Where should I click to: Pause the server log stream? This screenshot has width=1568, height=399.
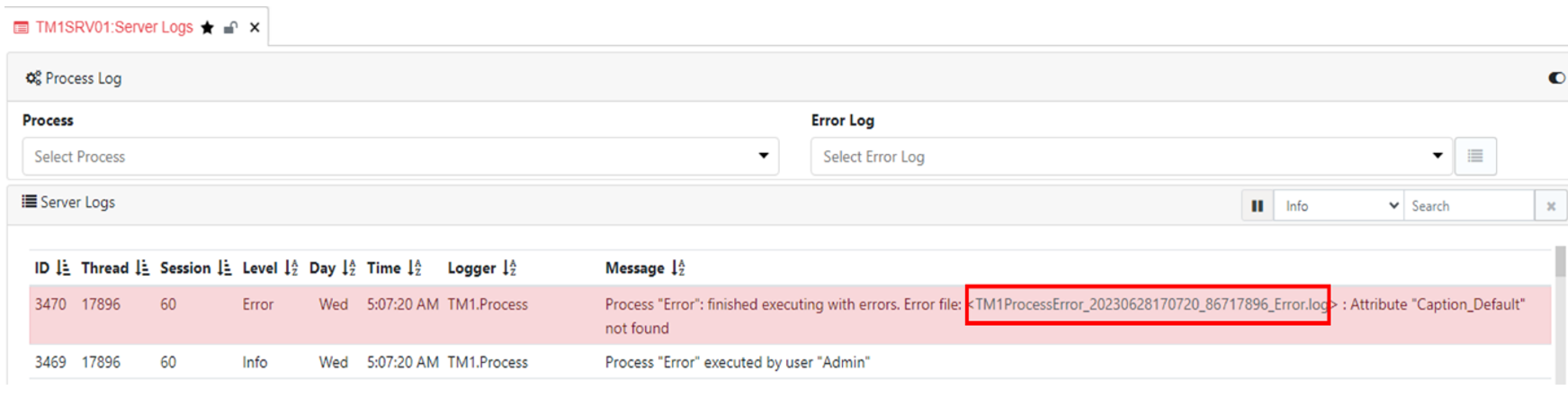1258,206
